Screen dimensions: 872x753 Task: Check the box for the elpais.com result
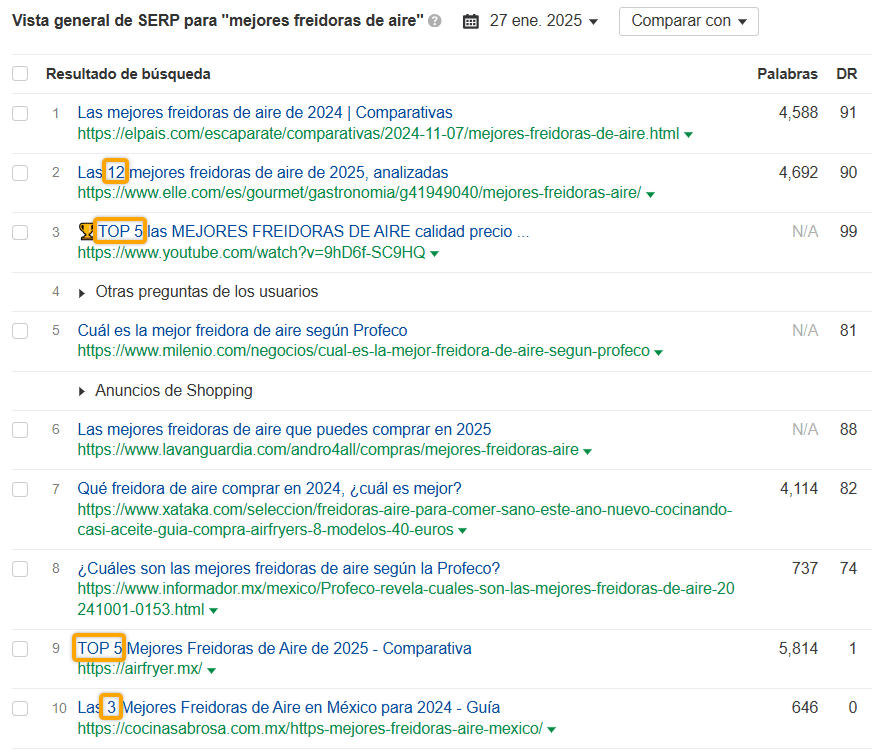(20, 113)
